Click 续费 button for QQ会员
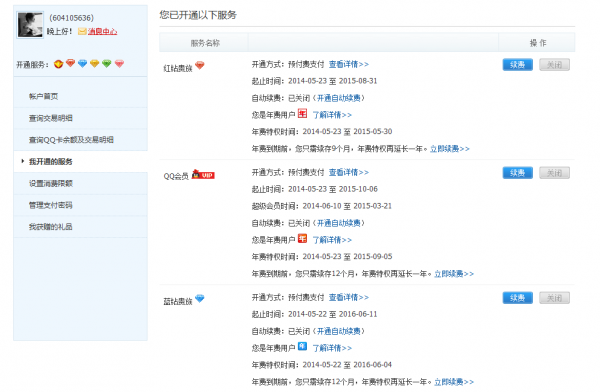The image size is (600, 392). point(517,173)
